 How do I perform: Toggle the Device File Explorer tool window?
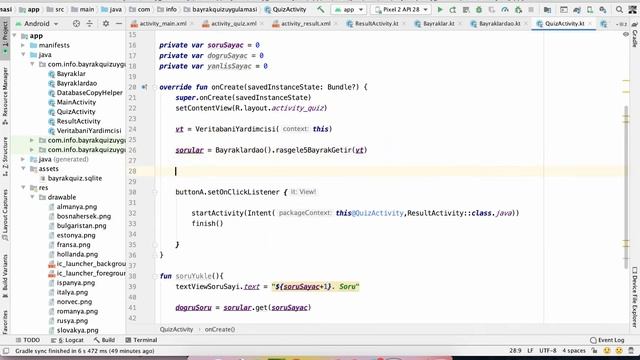point(635,297)
